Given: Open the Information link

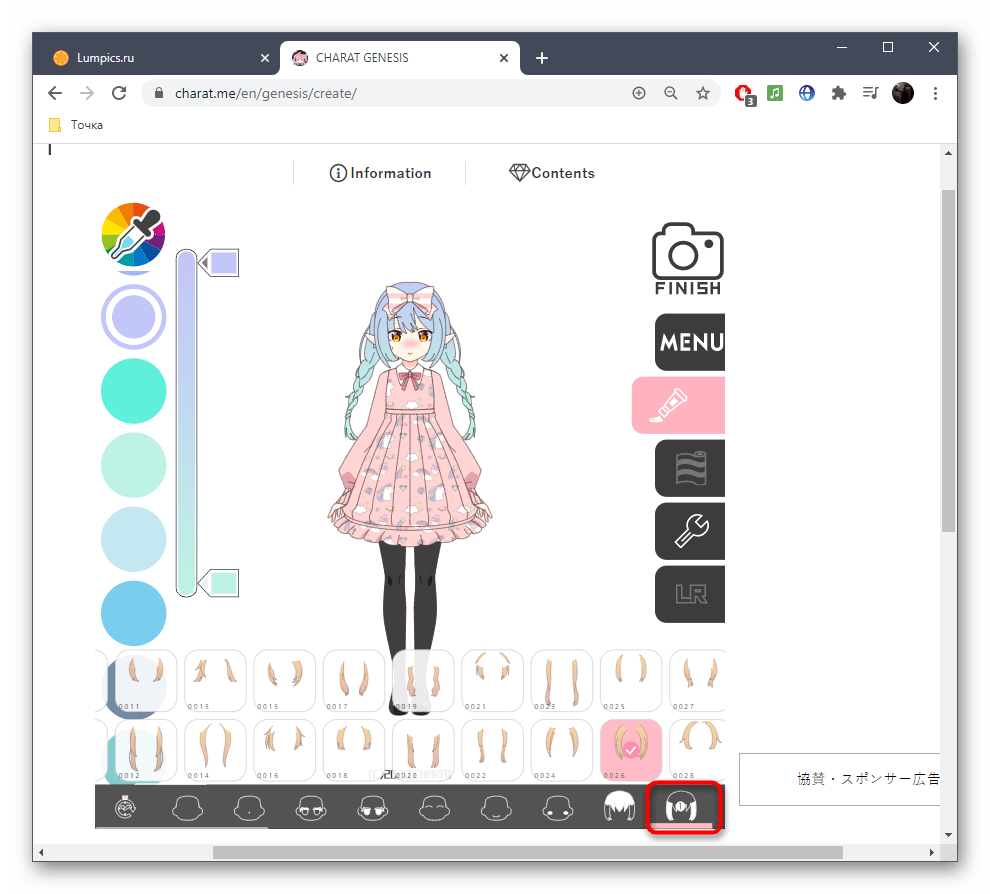Looking at the screenshot, I should click(x=380, y=173).
